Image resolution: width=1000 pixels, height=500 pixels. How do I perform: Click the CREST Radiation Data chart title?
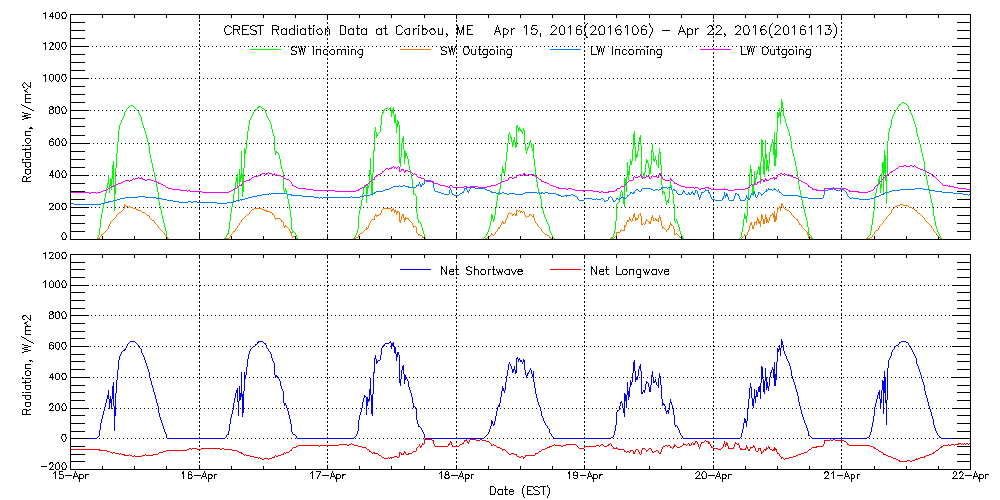coord(530,31)
